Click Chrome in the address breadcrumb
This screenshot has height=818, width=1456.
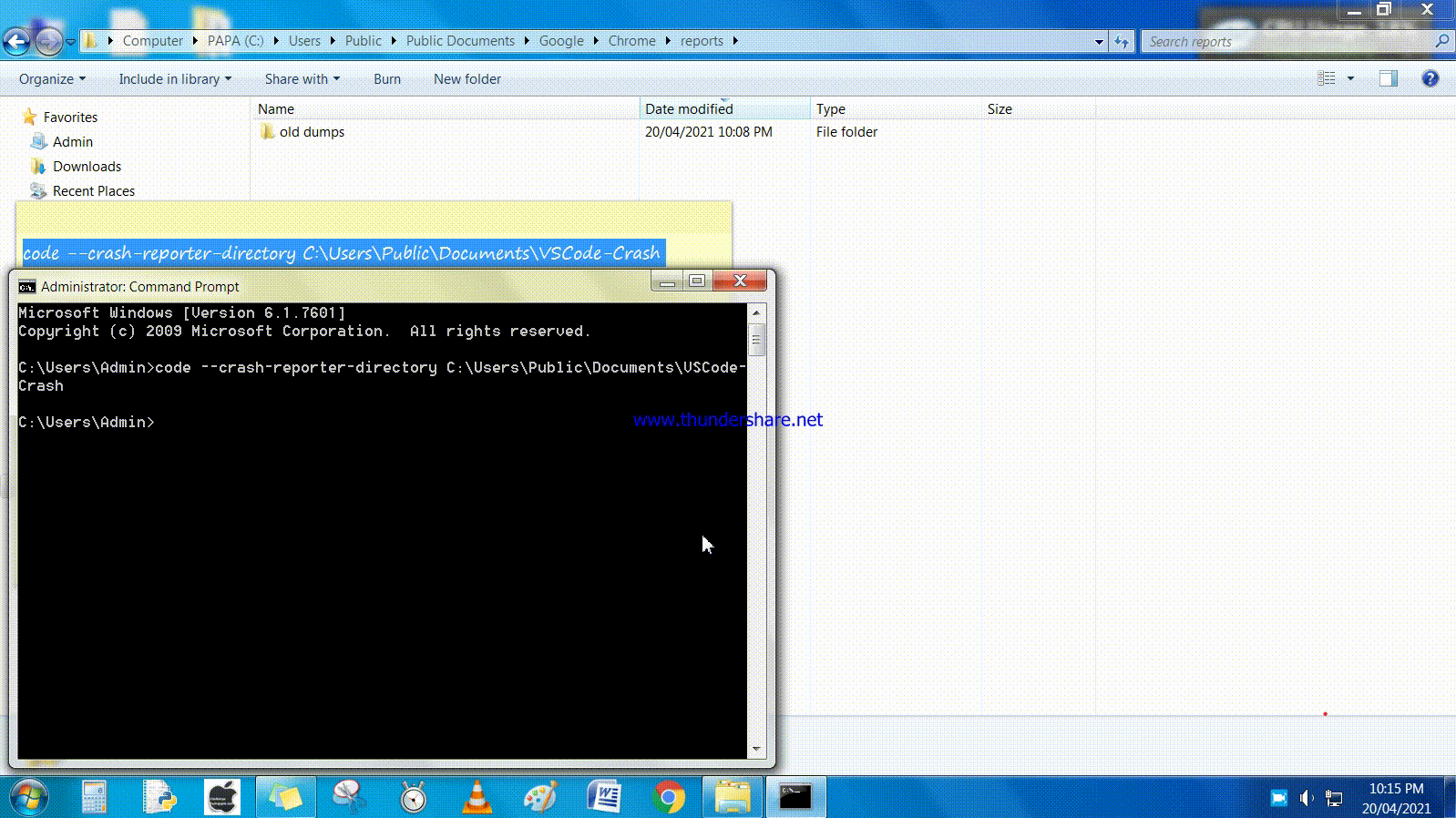(631, 41)
